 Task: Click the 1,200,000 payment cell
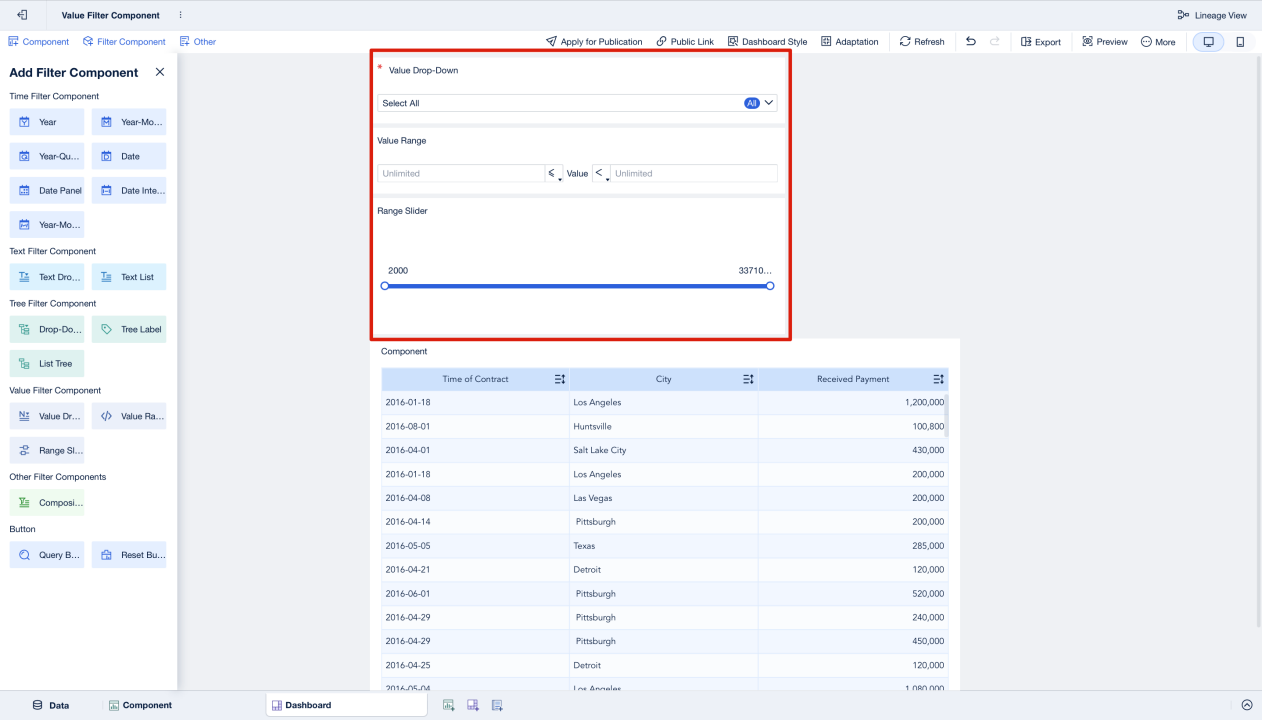(853, 402)
